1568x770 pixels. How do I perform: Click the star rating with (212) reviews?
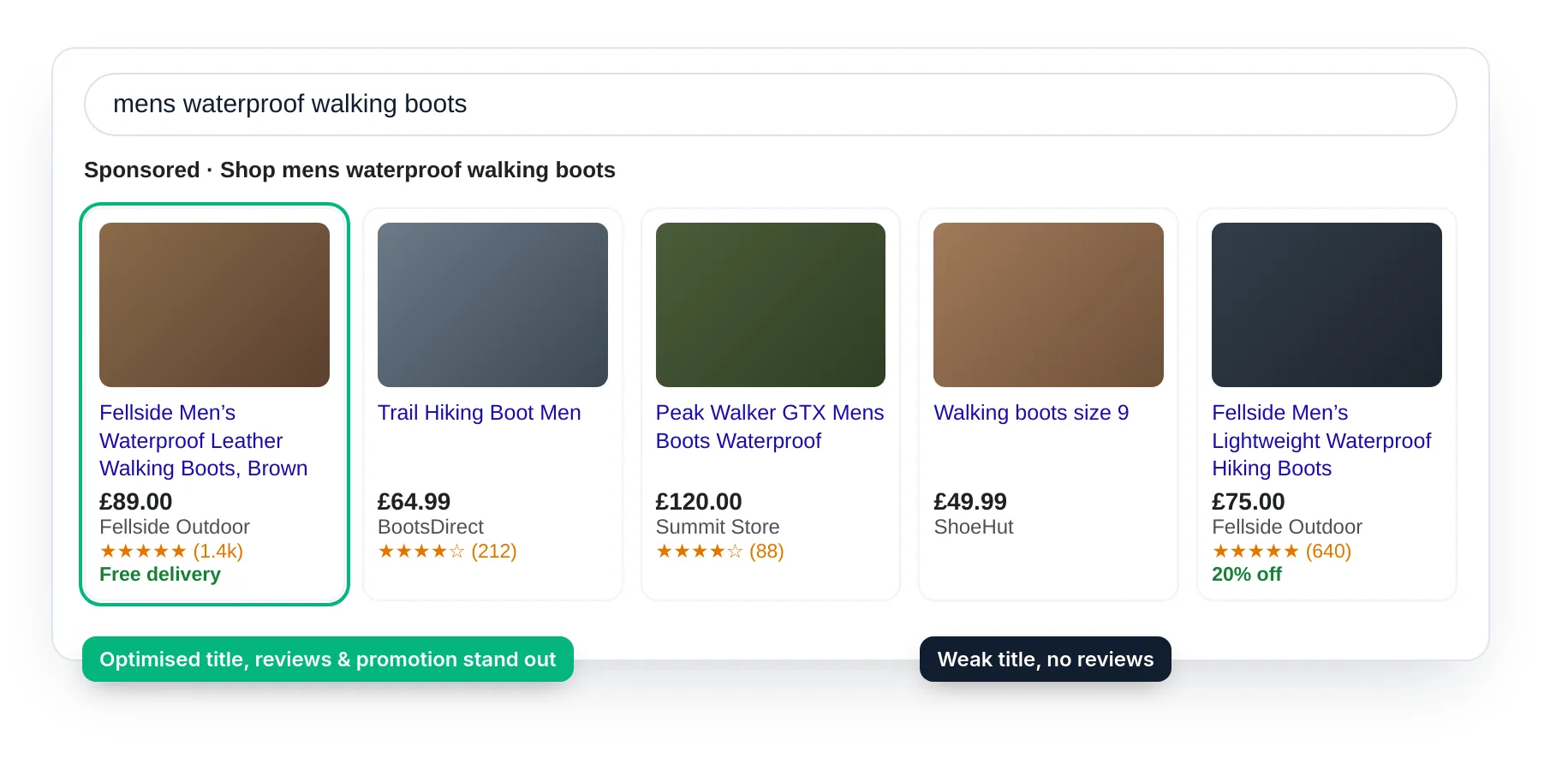pos(447,551)
